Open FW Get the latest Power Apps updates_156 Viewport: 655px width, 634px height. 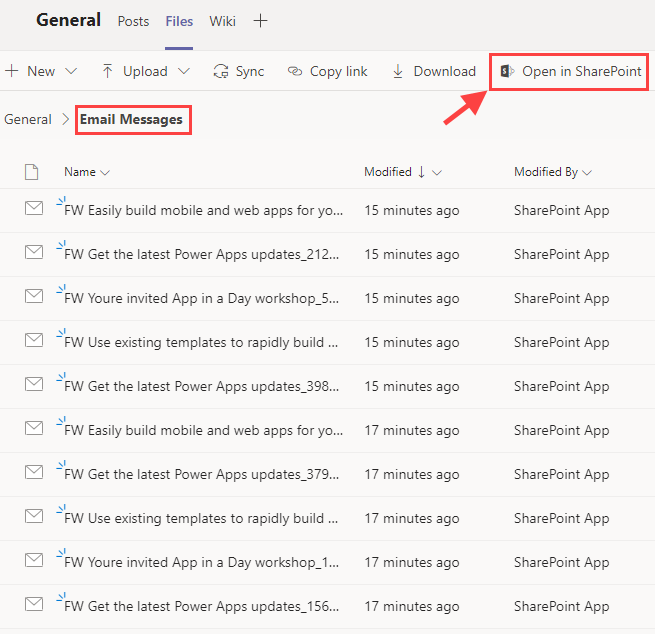click(x=201, y=606)
